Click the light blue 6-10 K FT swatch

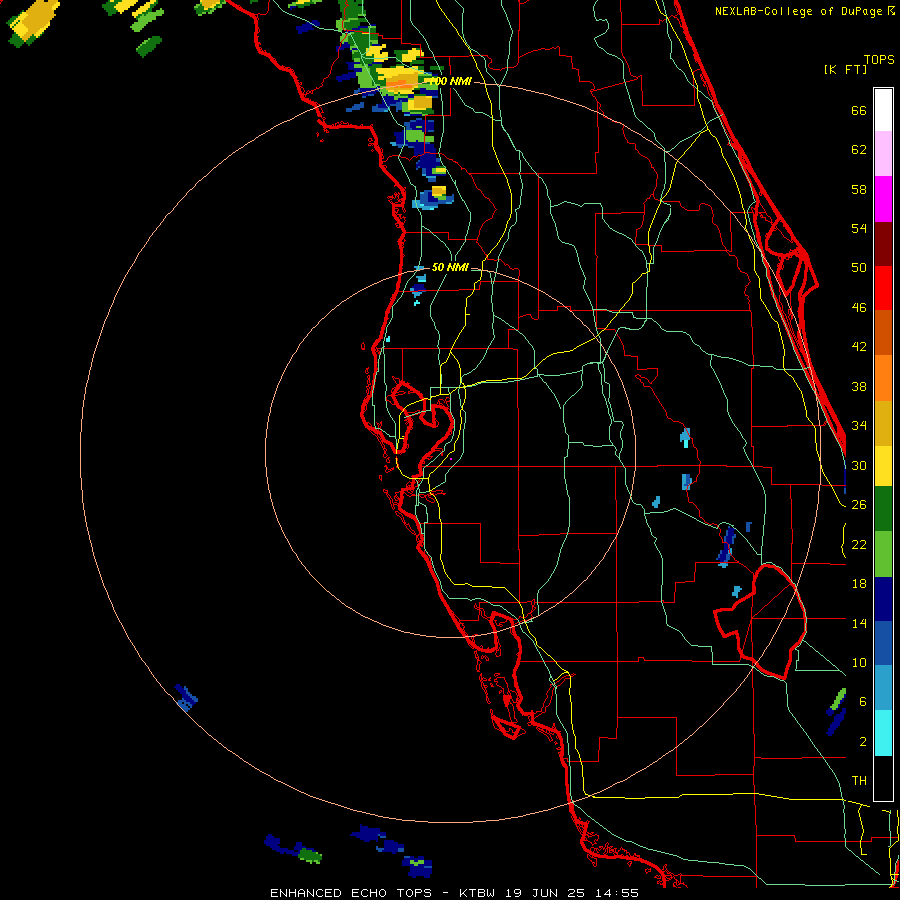883,688
